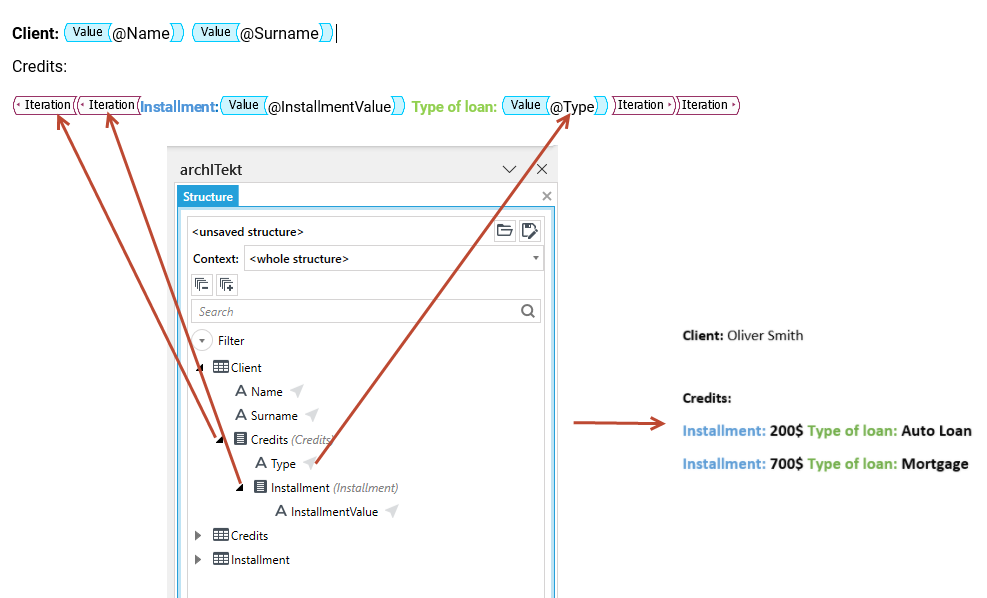Switch to the Structure tab
This screenshot has width=987, height=598.
point(208,196)
